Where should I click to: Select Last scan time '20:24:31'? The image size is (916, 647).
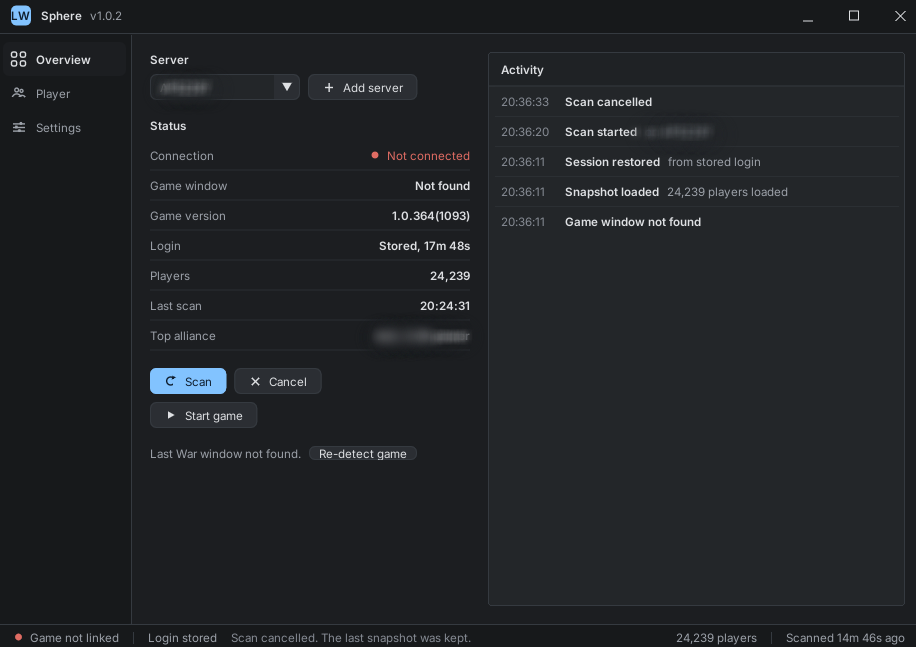click(x=445, y=306)
